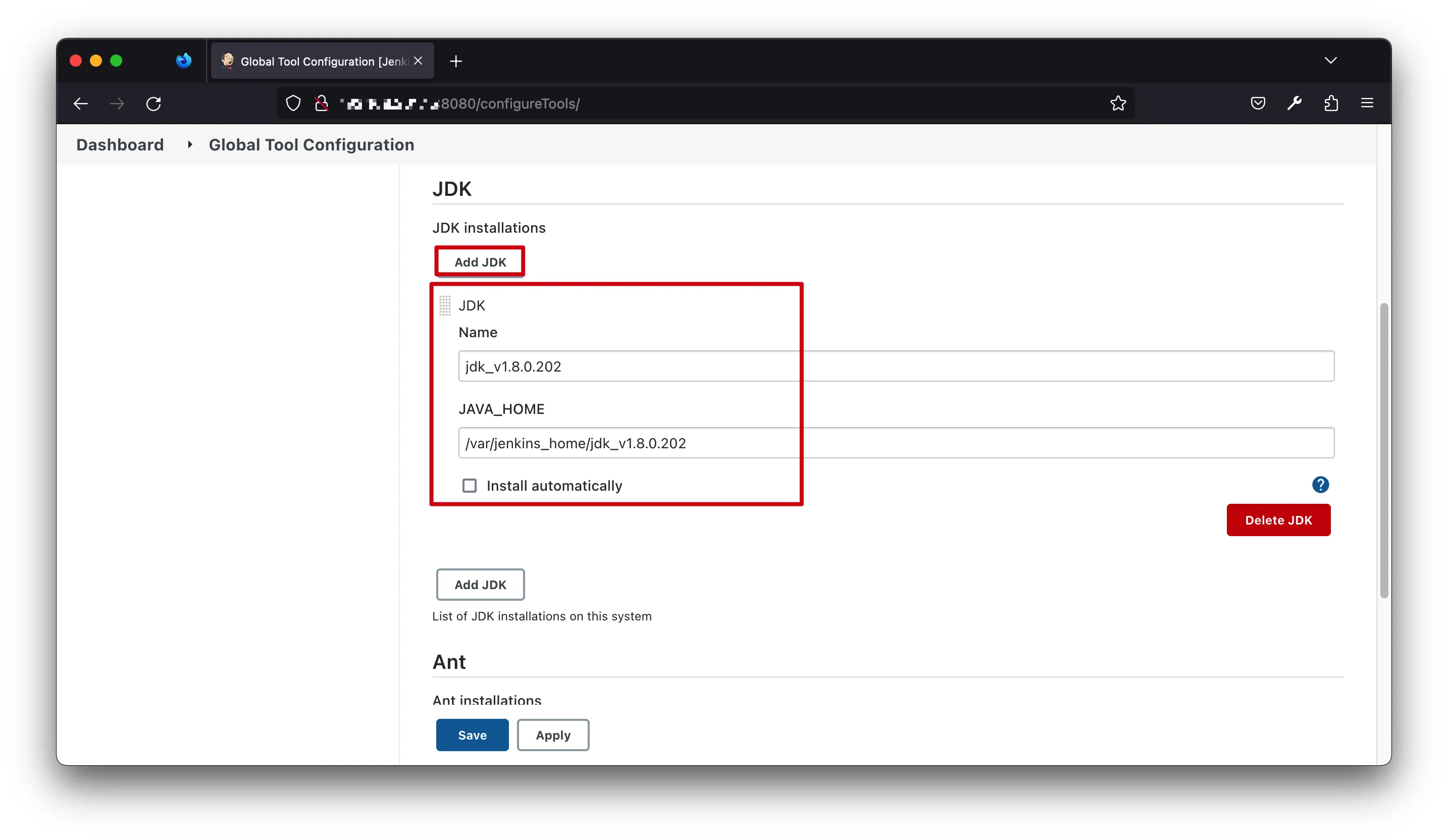Click the JDK drag handle icon
Image resolution: width=1448 pixels, height=840 pixels.
tap(445, 306)
